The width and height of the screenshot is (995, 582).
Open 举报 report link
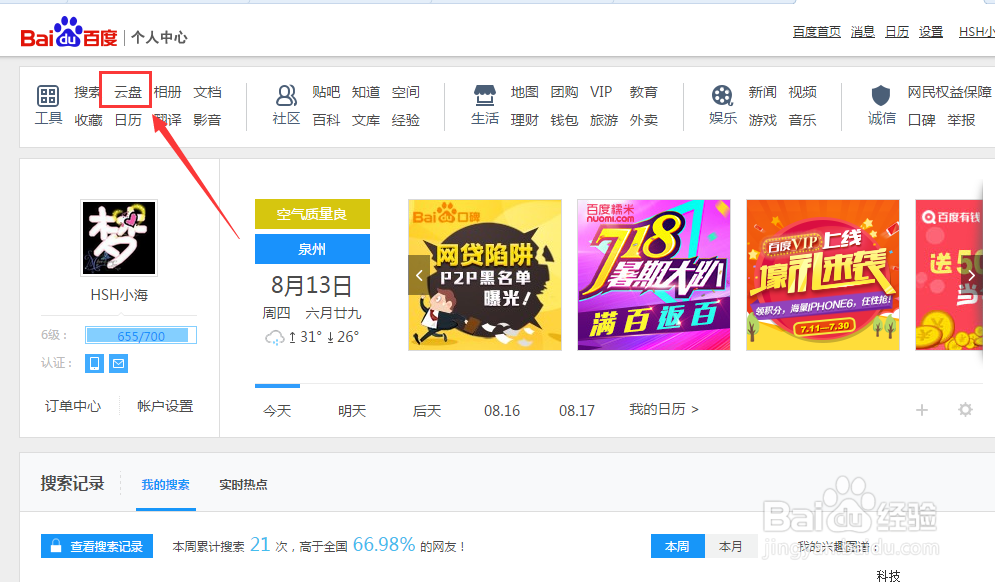point(961,120)
